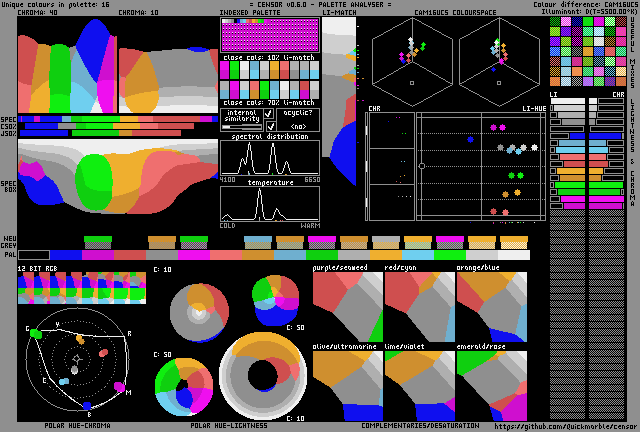Click the orange Y marker on polar plot
This screenshot has width=640, height=432.
80,339
